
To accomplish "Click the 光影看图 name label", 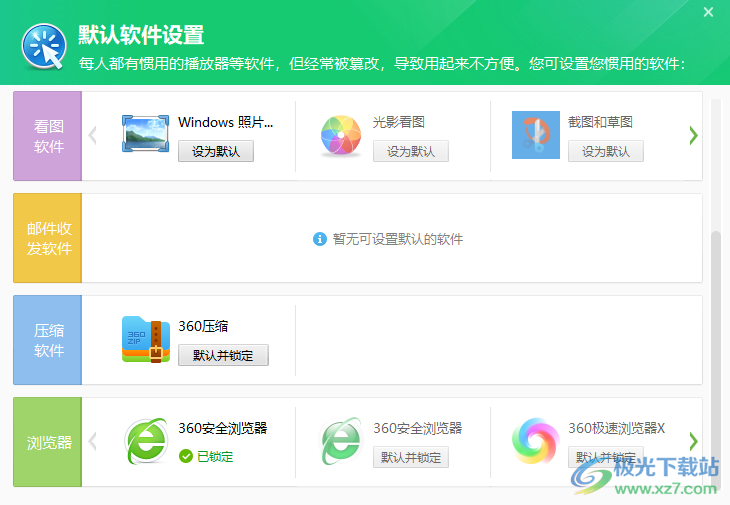I will click(x=399, y=122).
